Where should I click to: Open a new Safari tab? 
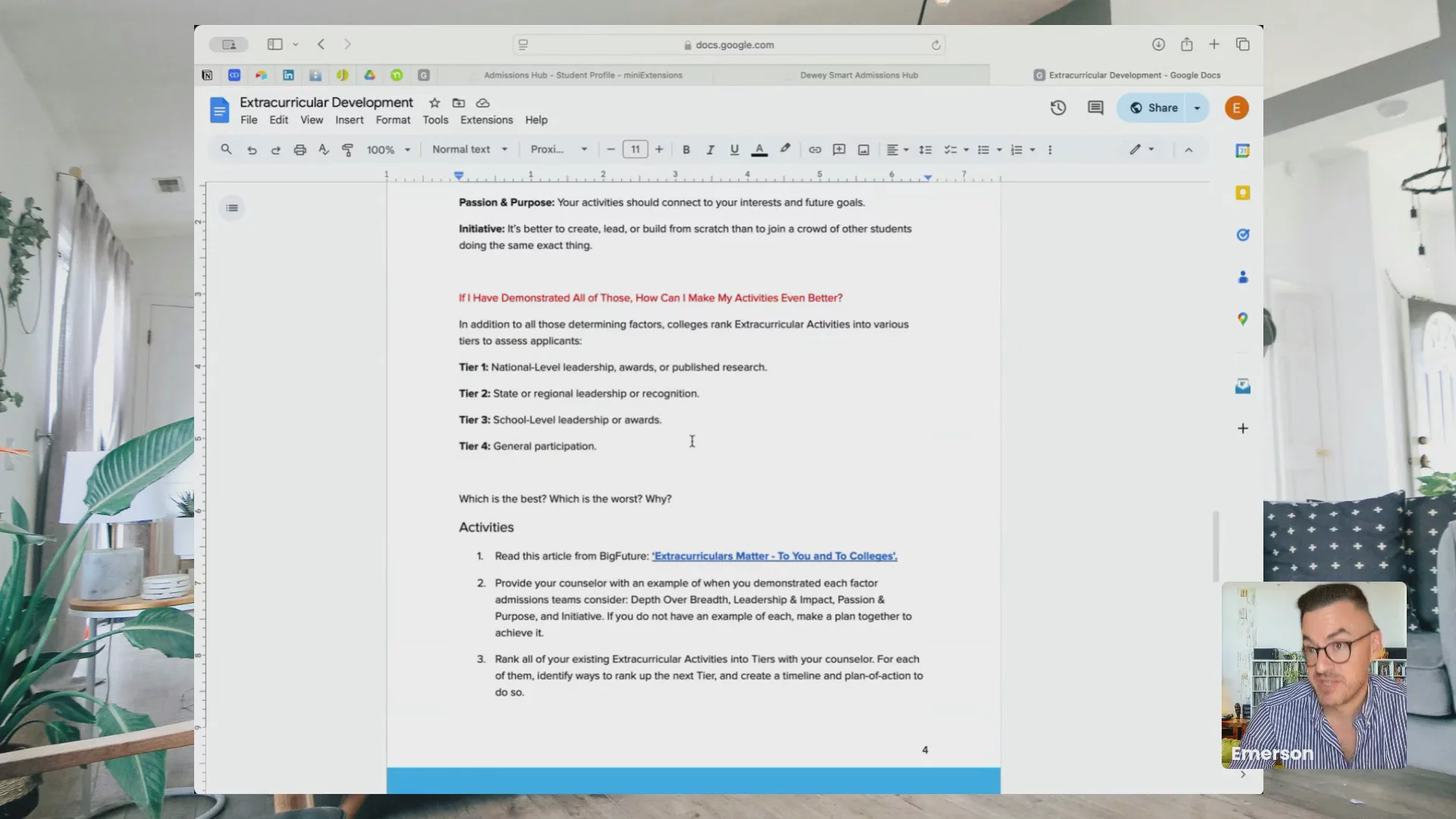[x=1214, y=45]
